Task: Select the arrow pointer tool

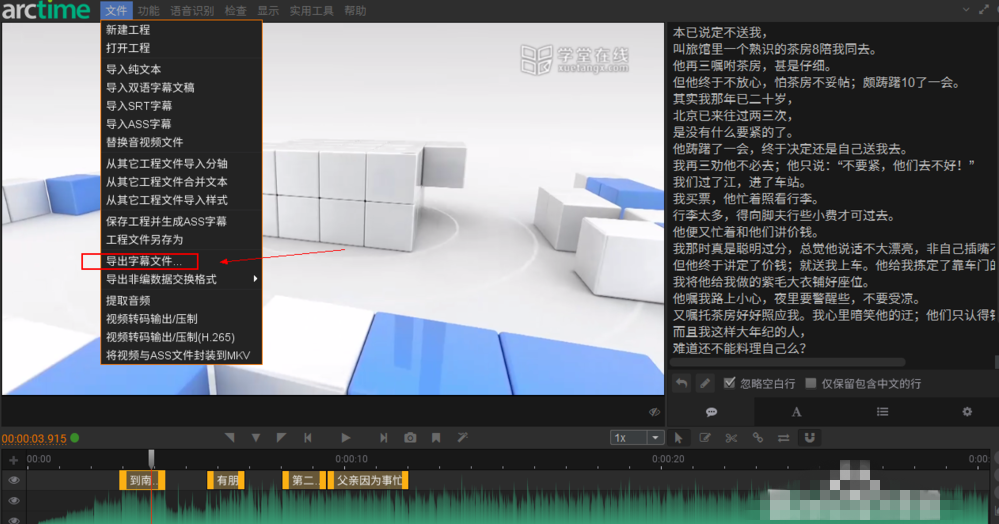Action: click(x=678, y=438)
